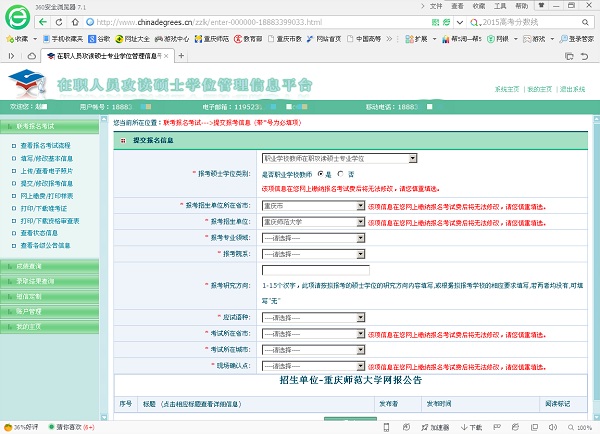
Task: Open the 帮助 menu
Action: 522,6
